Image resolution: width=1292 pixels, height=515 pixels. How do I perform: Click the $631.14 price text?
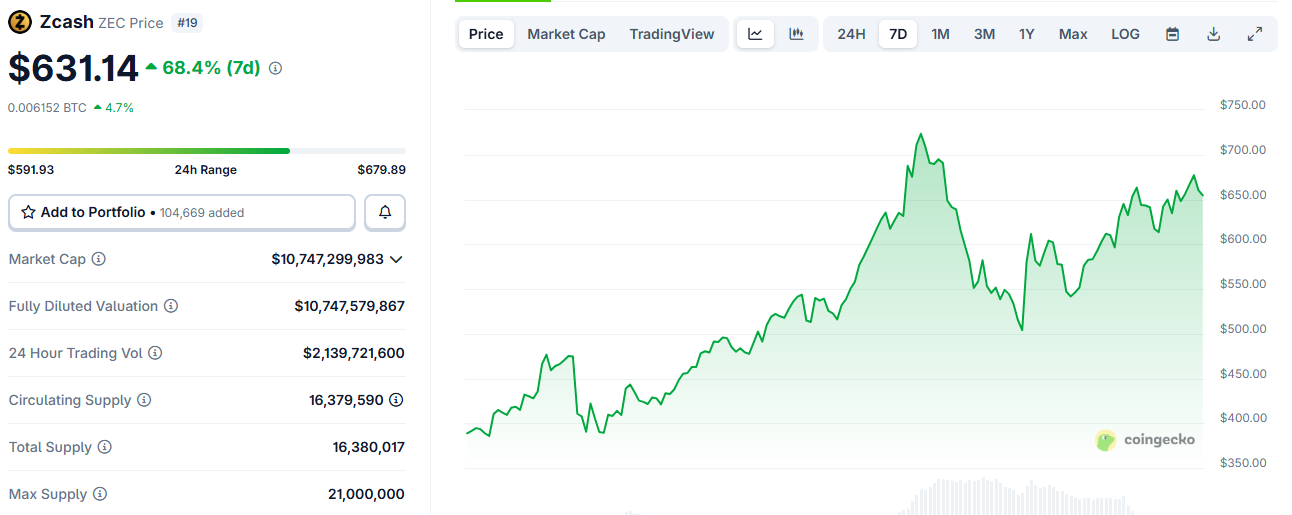pyautogui.click(x=73, y=68)
